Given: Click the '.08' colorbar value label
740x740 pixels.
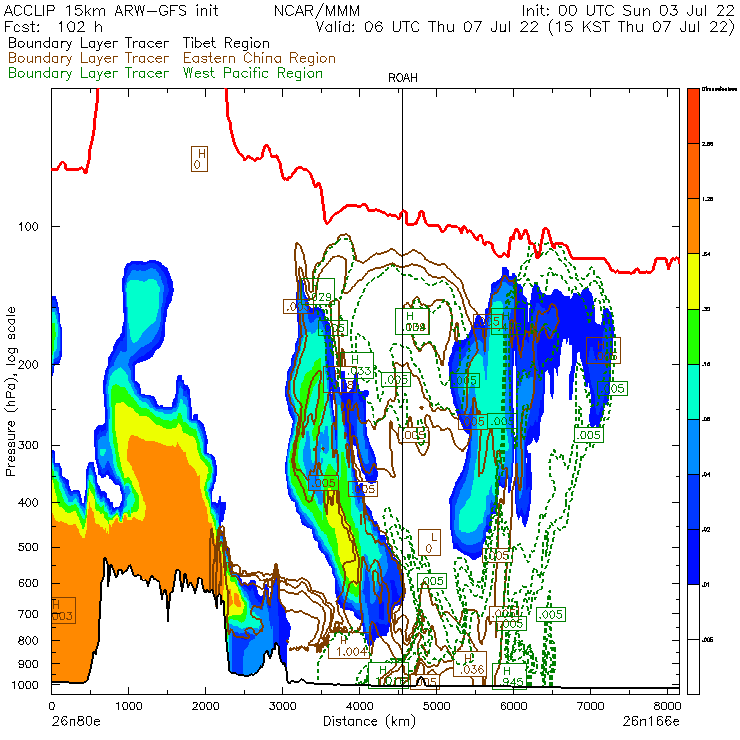Looking at the screenshot, I should coord(706,420).
